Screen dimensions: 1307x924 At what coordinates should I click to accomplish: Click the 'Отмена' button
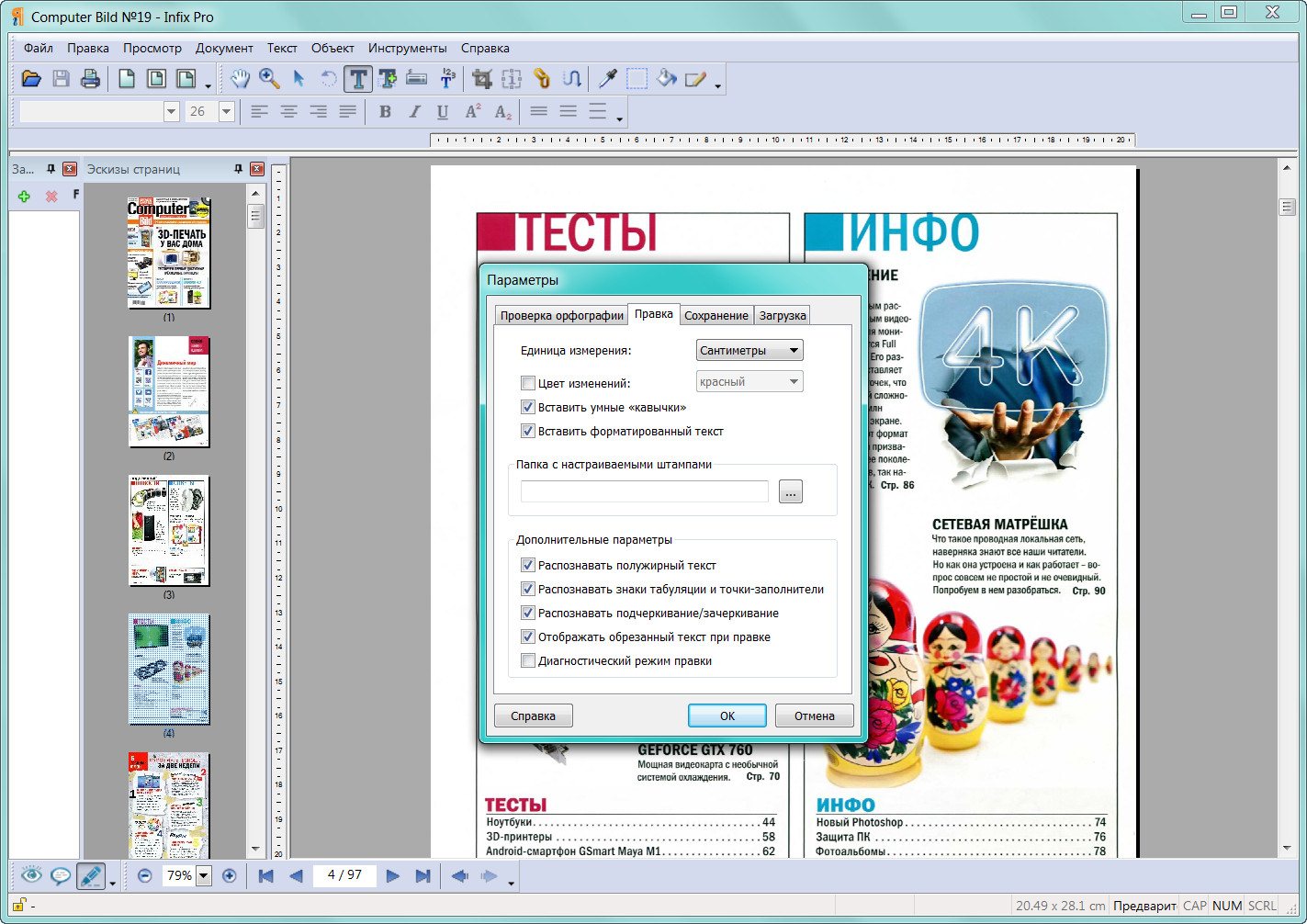pyautogui.click(x=815, y=716)
